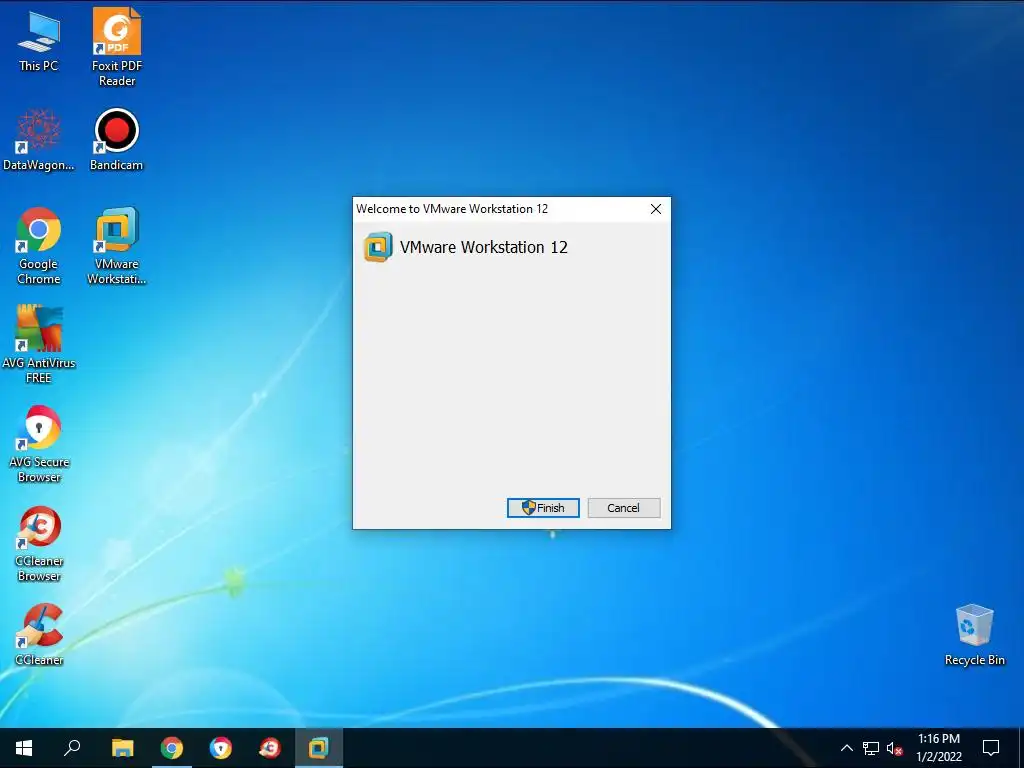Select the VMware Workstation desktop shortcut
This screenshot has height=768, width=1024.
click(x=116, y=246)
